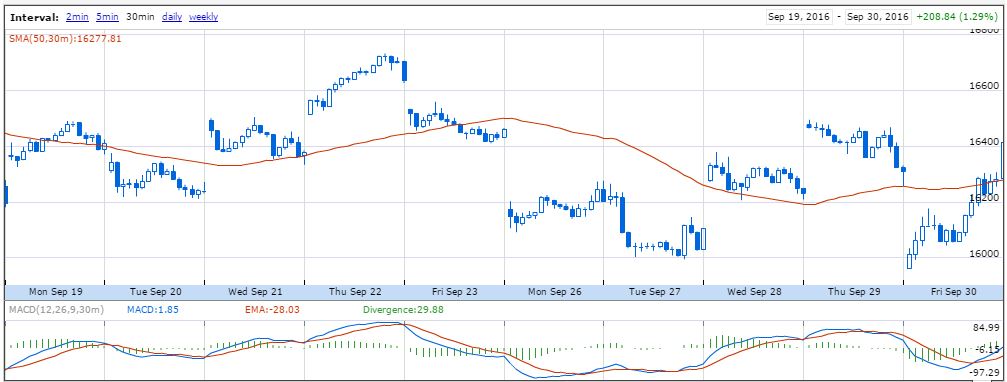Click the MACD:1.85 value

point(152,310)
